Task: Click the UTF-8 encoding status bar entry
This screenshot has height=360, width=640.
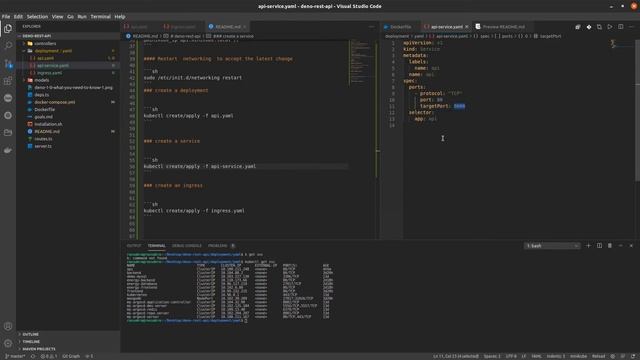Action: coord(511,356)
